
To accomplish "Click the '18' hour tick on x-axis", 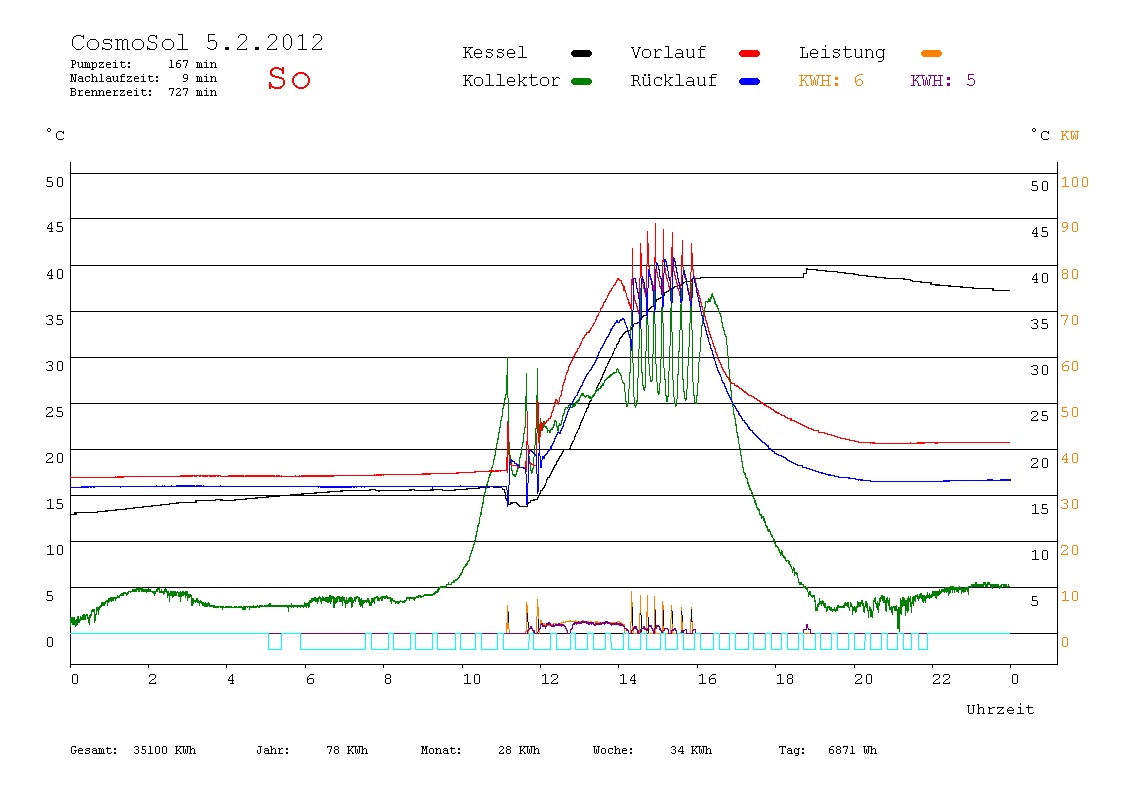I will 785,679.
